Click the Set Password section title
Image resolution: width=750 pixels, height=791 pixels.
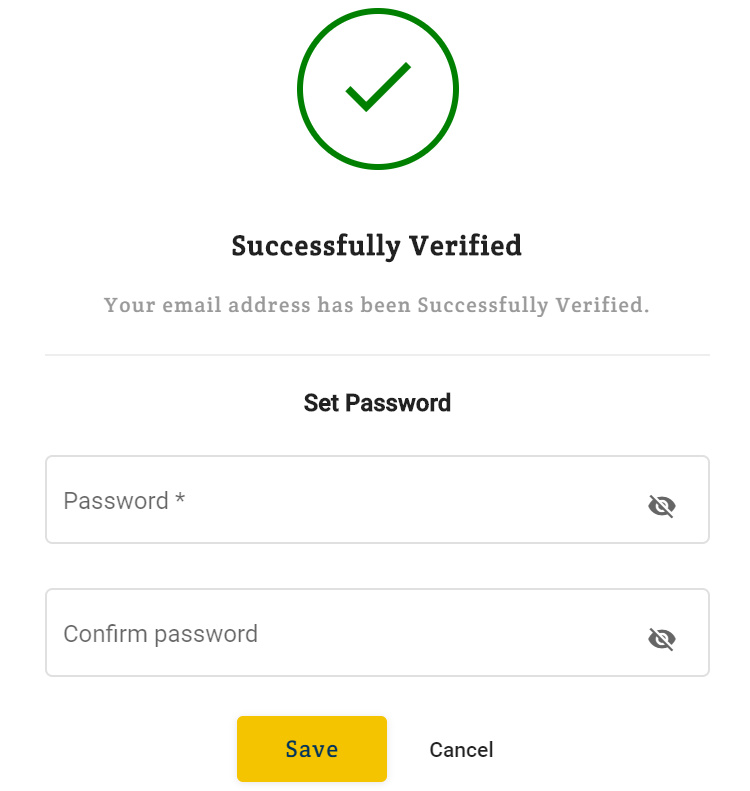click(x=377, y=403)
